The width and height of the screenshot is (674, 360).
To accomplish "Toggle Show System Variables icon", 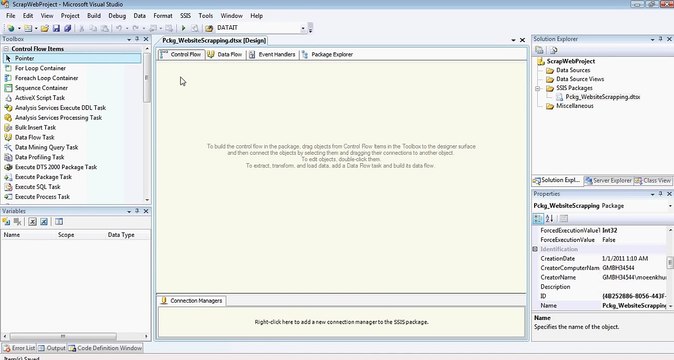I will click(32, 222).
